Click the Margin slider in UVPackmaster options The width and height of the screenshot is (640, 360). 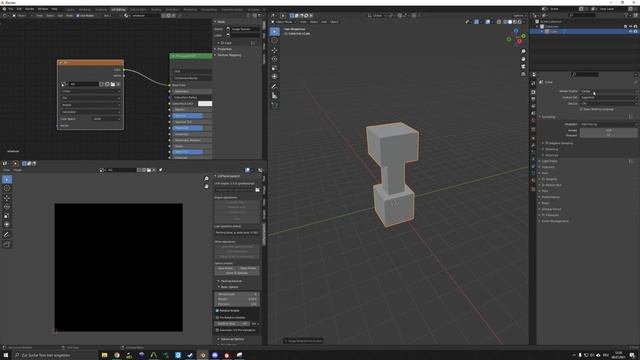[x=237, y=299]
